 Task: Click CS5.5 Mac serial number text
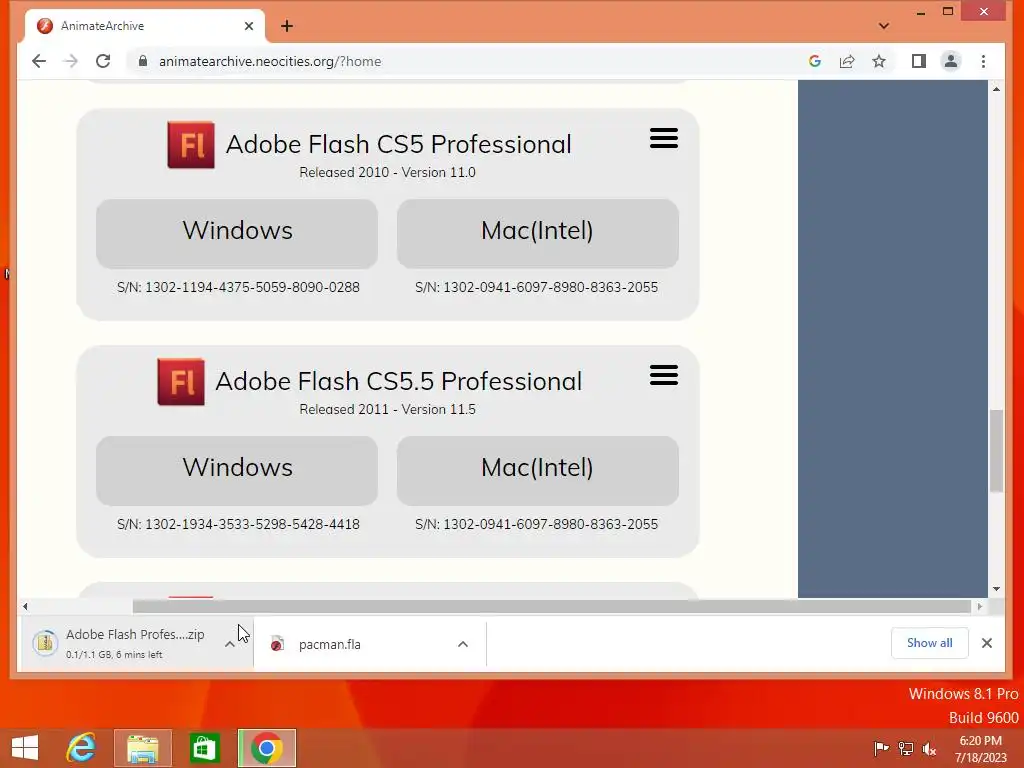coord(536,524)
